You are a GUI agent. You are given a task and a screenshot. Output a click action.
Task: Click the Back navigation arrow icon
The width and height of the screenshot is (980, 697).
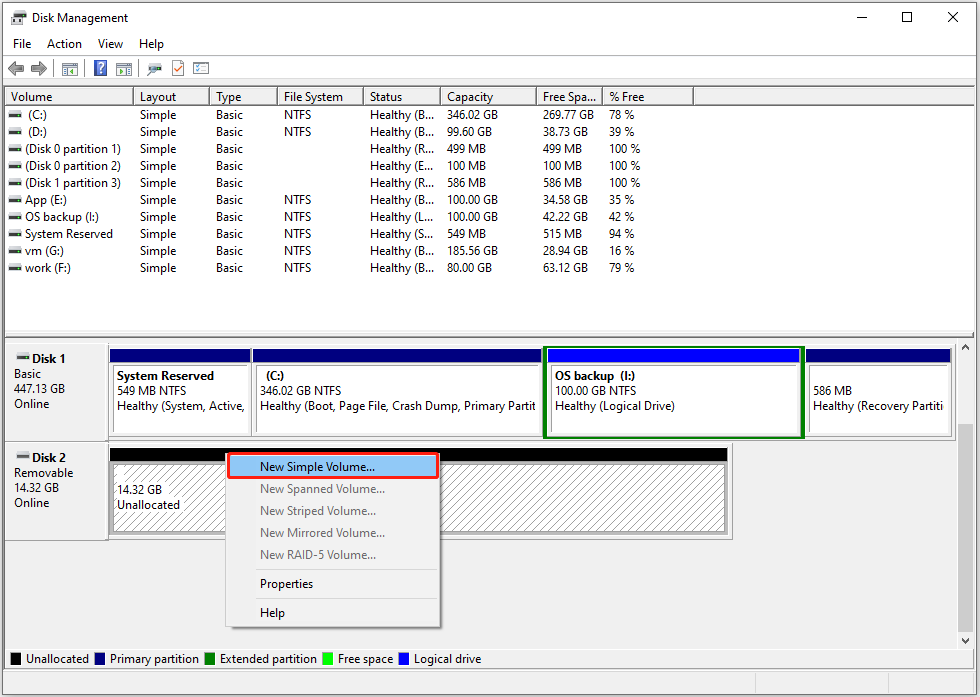16,68
